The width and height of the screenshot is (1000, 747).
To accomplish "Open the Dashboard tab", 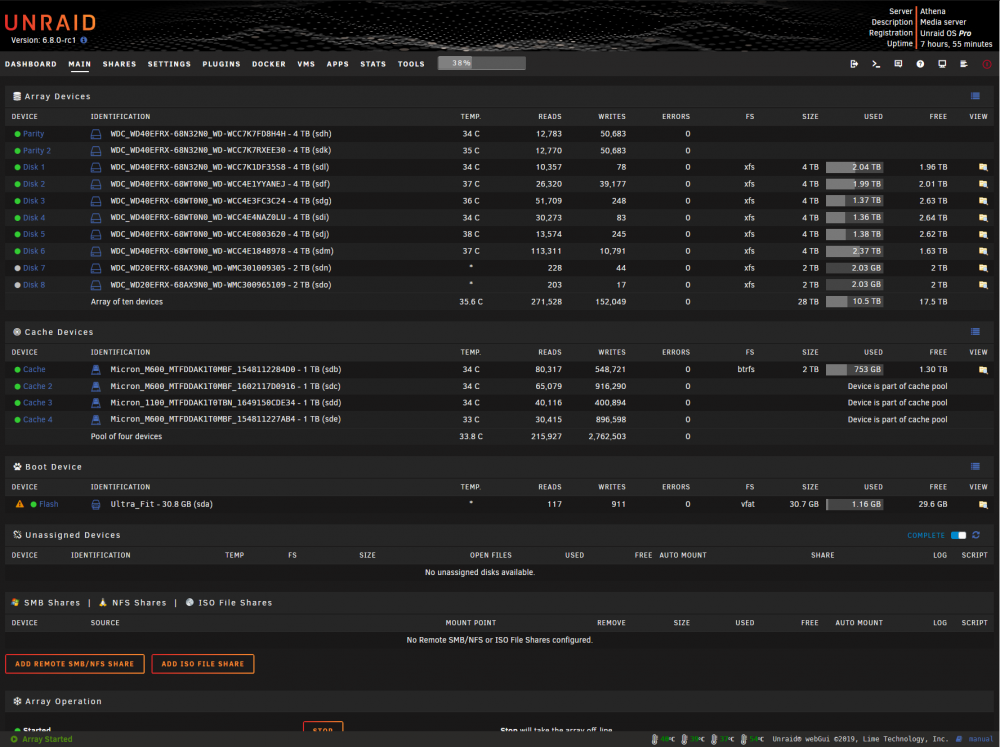I will coord(31,64).
